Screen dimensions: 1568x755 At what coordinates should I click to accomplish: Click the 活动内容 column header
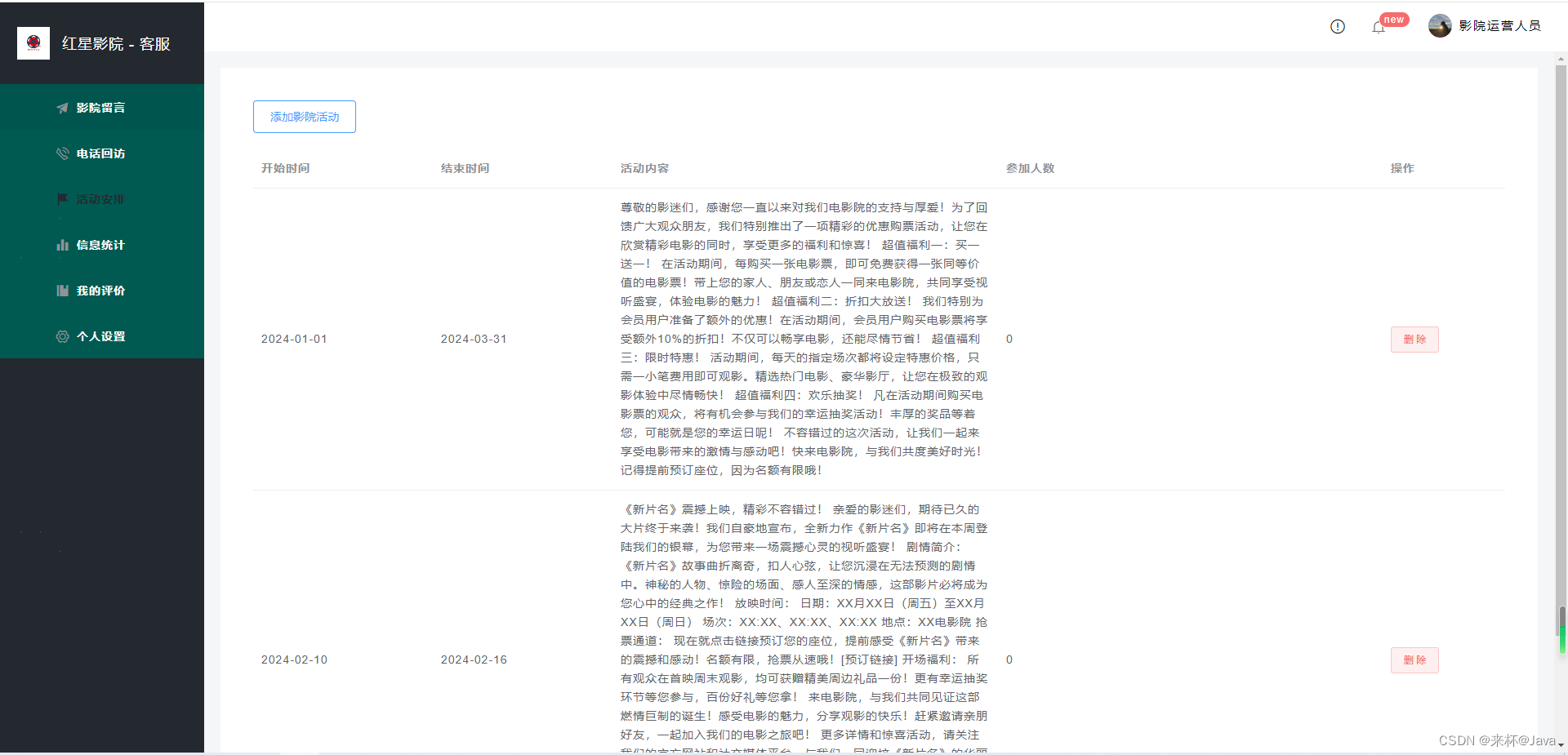point(644,168)
